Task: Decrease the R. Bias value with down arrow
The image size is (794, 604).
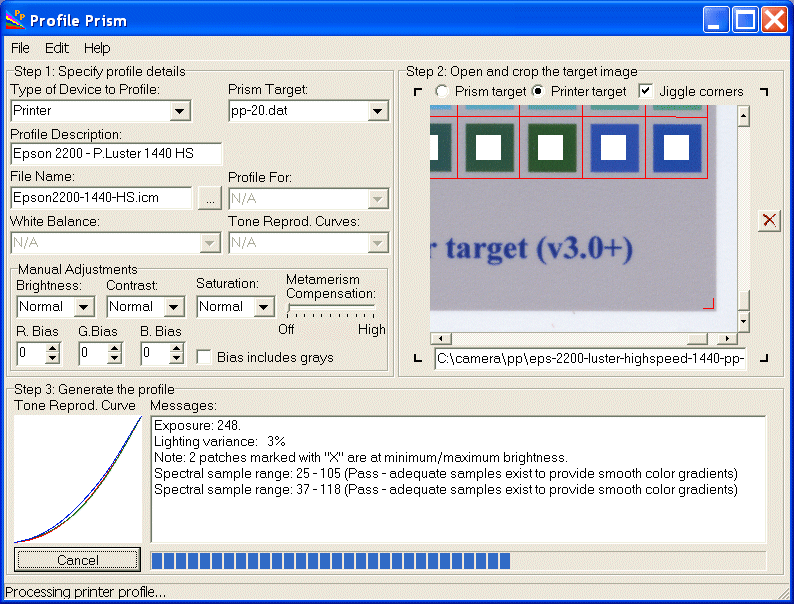Action: click(x=53, y=358)
